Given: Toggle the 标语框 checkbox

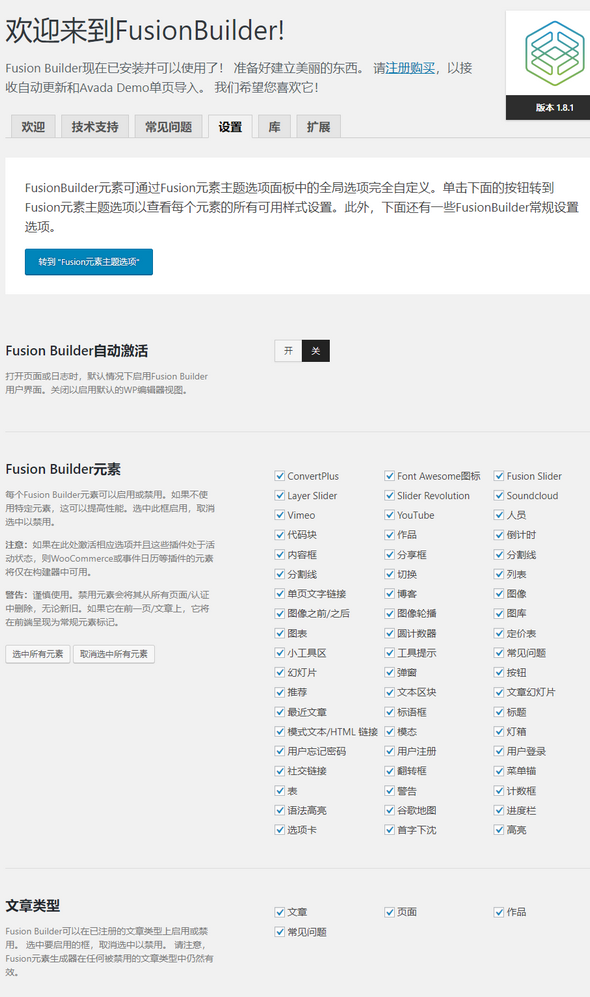Looking at the screenshot, I should tap(390, 712).
